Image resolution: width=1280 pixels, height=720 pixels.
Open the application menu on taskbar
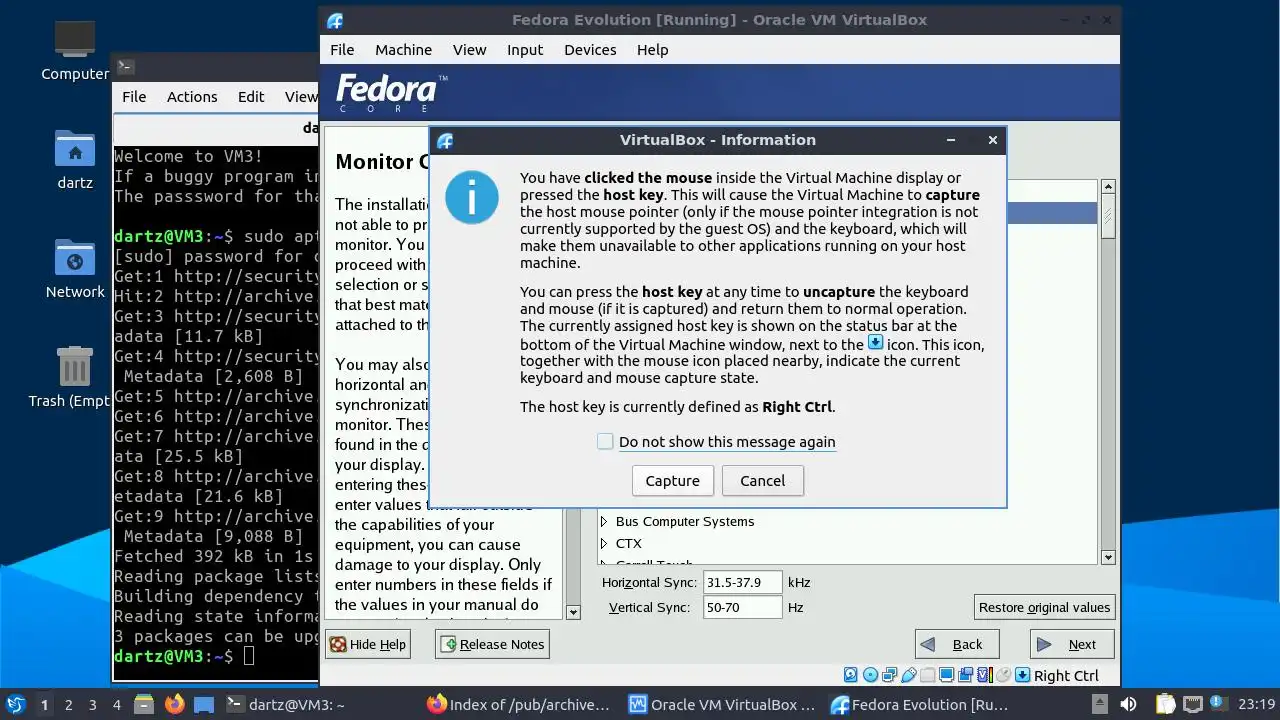tap(16, 704)
